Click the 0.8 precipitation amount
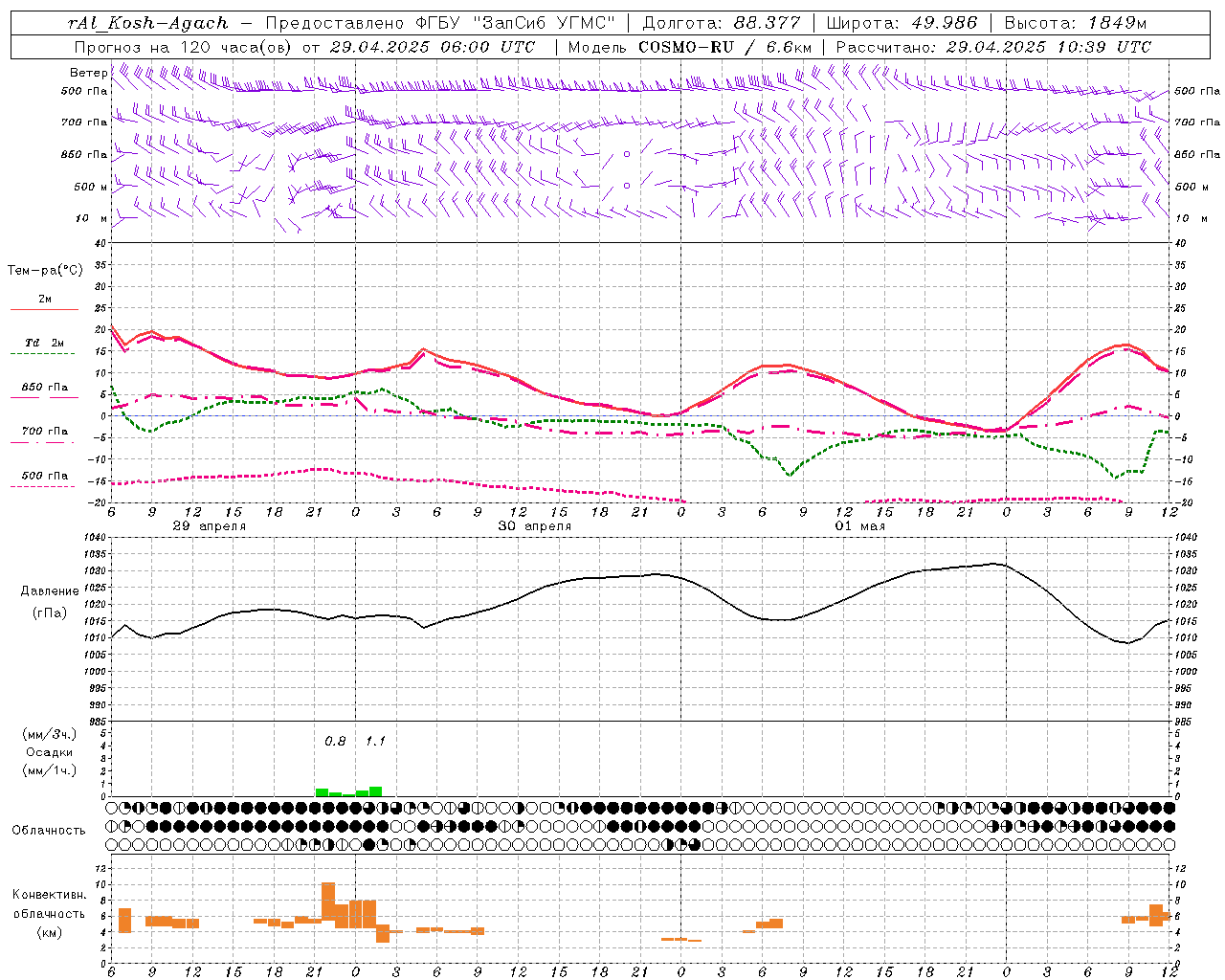The height and width of the screenshot is (980, 1225). pyautogui.click(x=335, y=742)
